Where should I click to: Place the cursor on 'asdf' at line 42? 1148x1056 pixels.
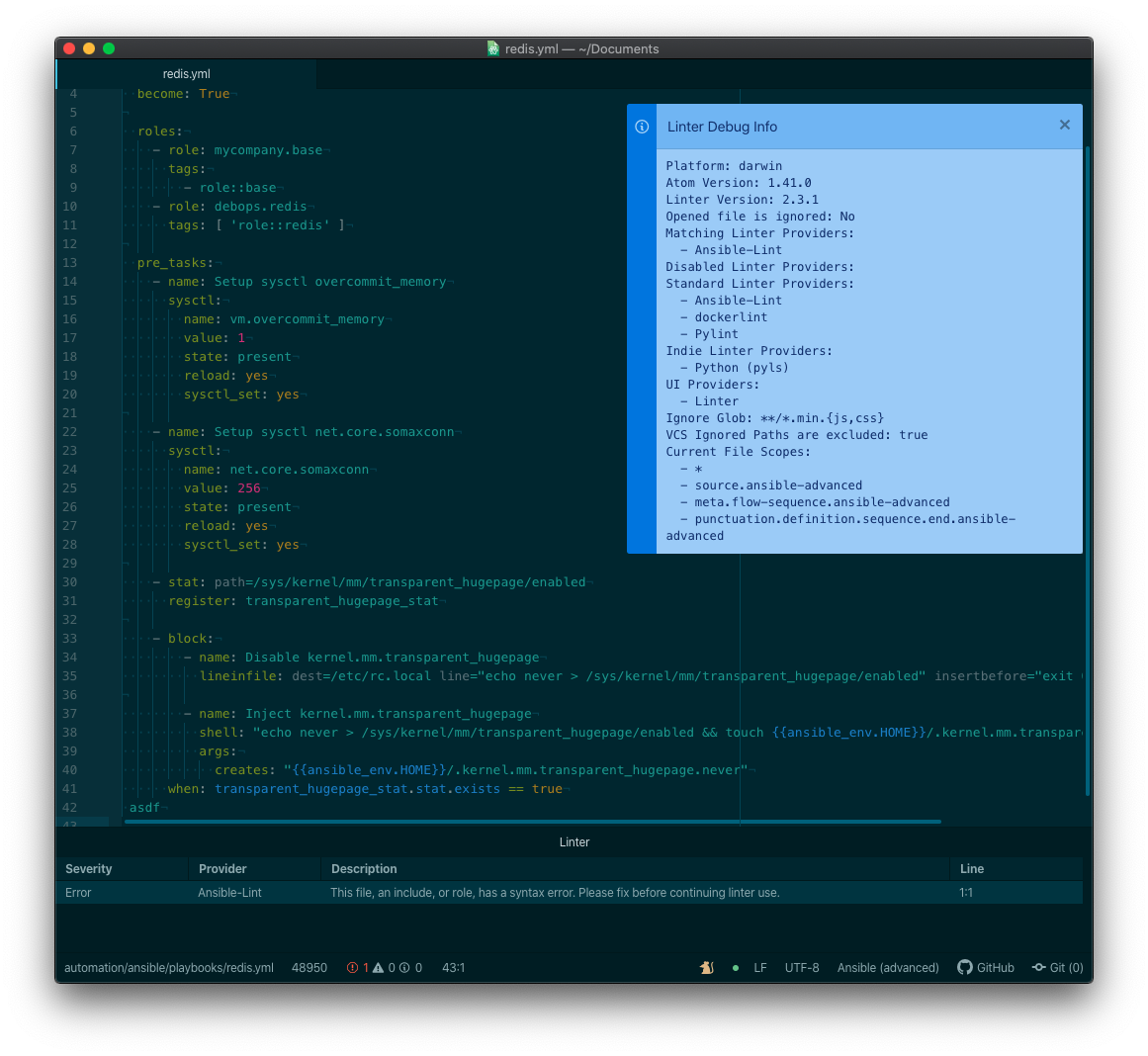(144, 807)
